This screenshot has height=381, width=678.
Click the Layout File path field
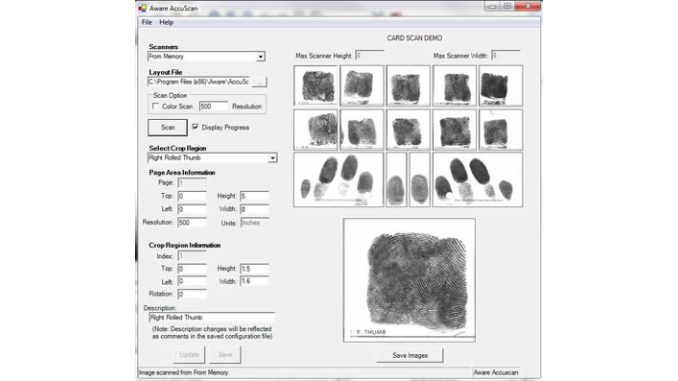click(x=199, y=82)
